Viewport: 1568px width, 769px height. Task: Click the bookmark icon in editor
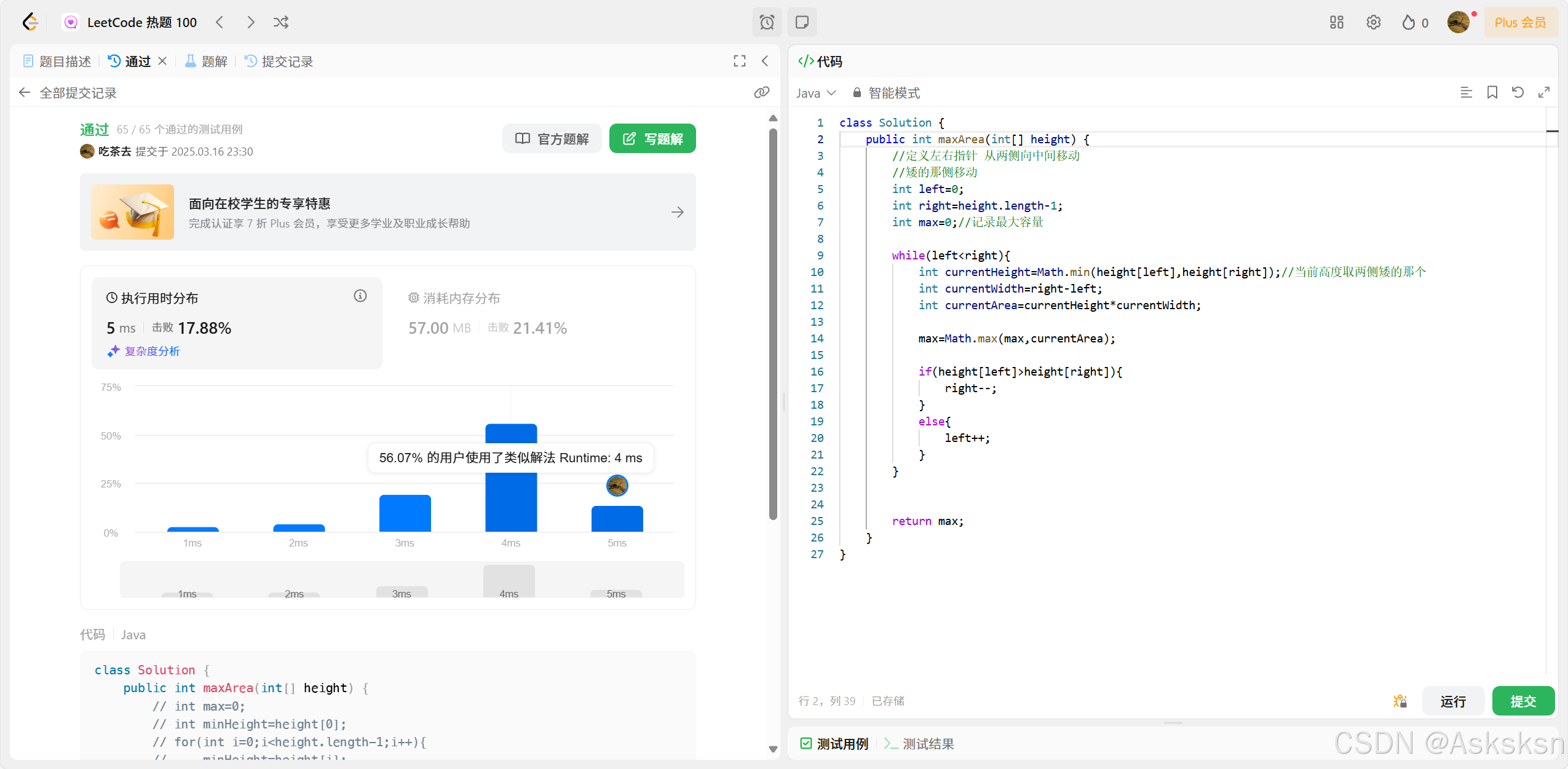(1492, 93)
